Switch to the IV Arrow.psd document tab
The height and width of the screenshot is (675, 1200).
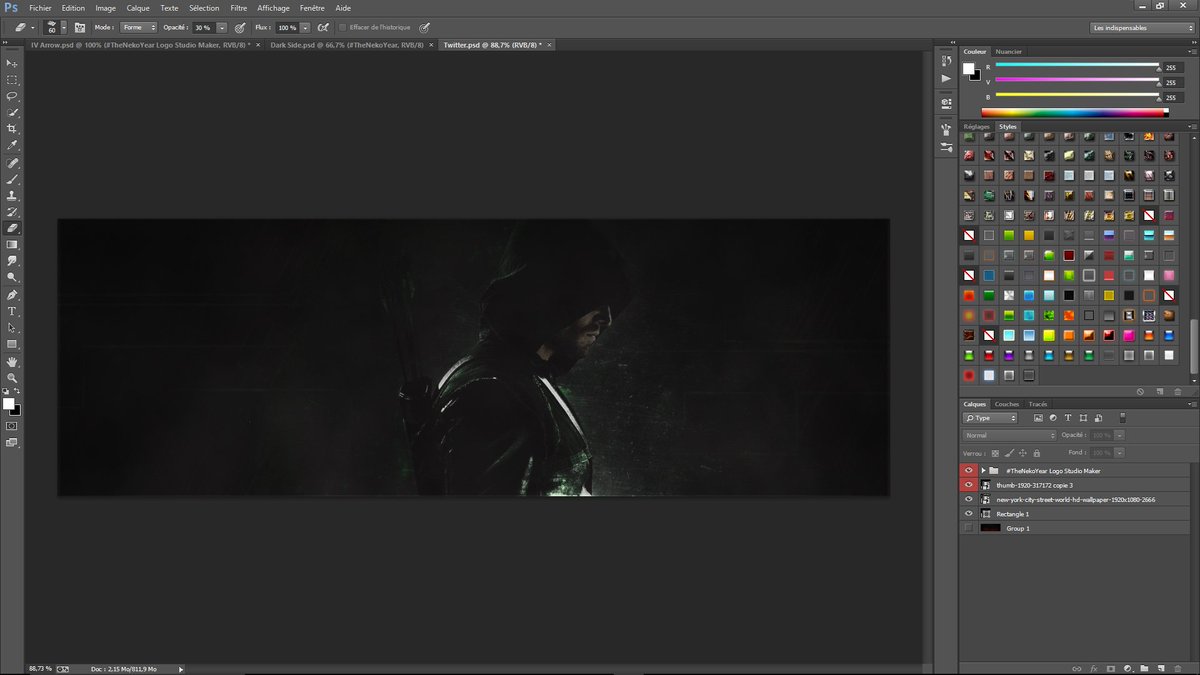point(140,45)
